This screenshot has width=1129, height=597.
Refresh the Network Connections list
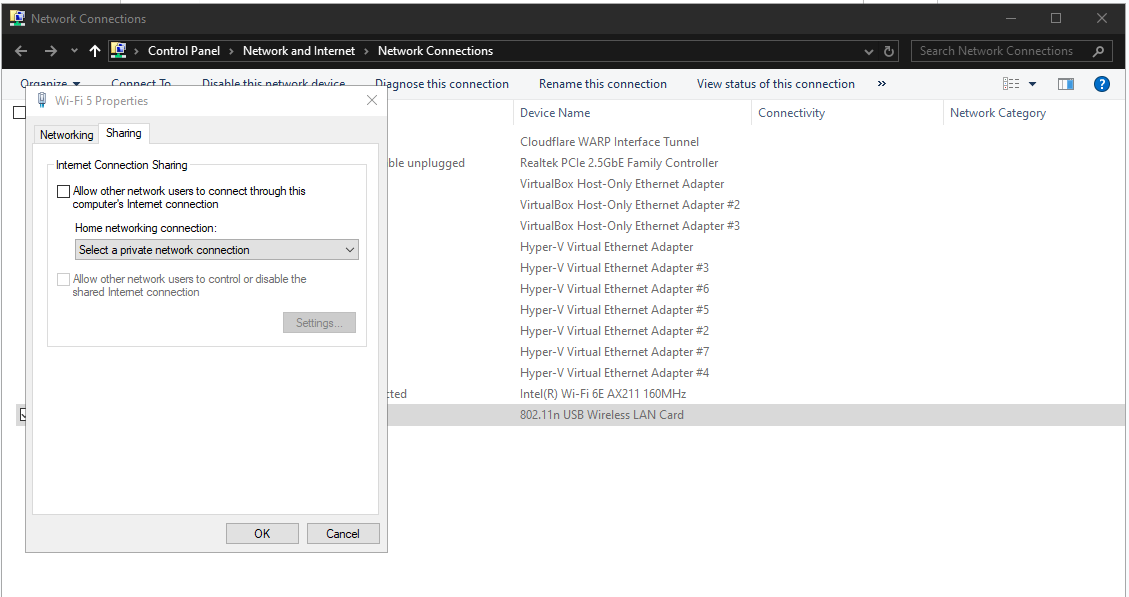coord(890,51)
